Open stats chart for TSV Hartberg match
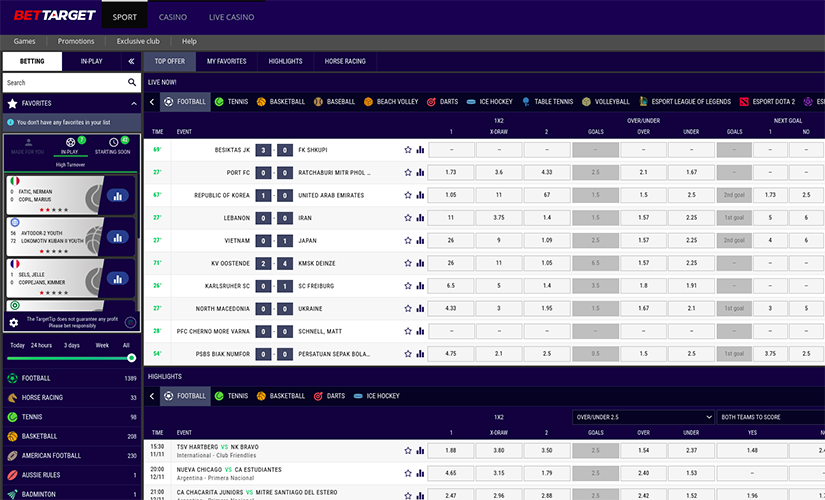 420,451
